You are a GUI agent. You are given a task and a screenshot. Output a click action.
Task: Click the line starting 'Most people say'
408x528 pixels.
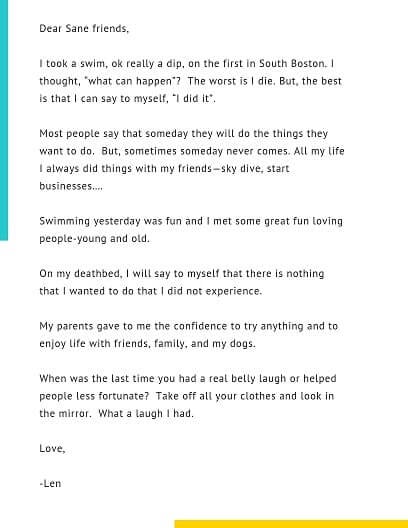(x=184, y=134)
